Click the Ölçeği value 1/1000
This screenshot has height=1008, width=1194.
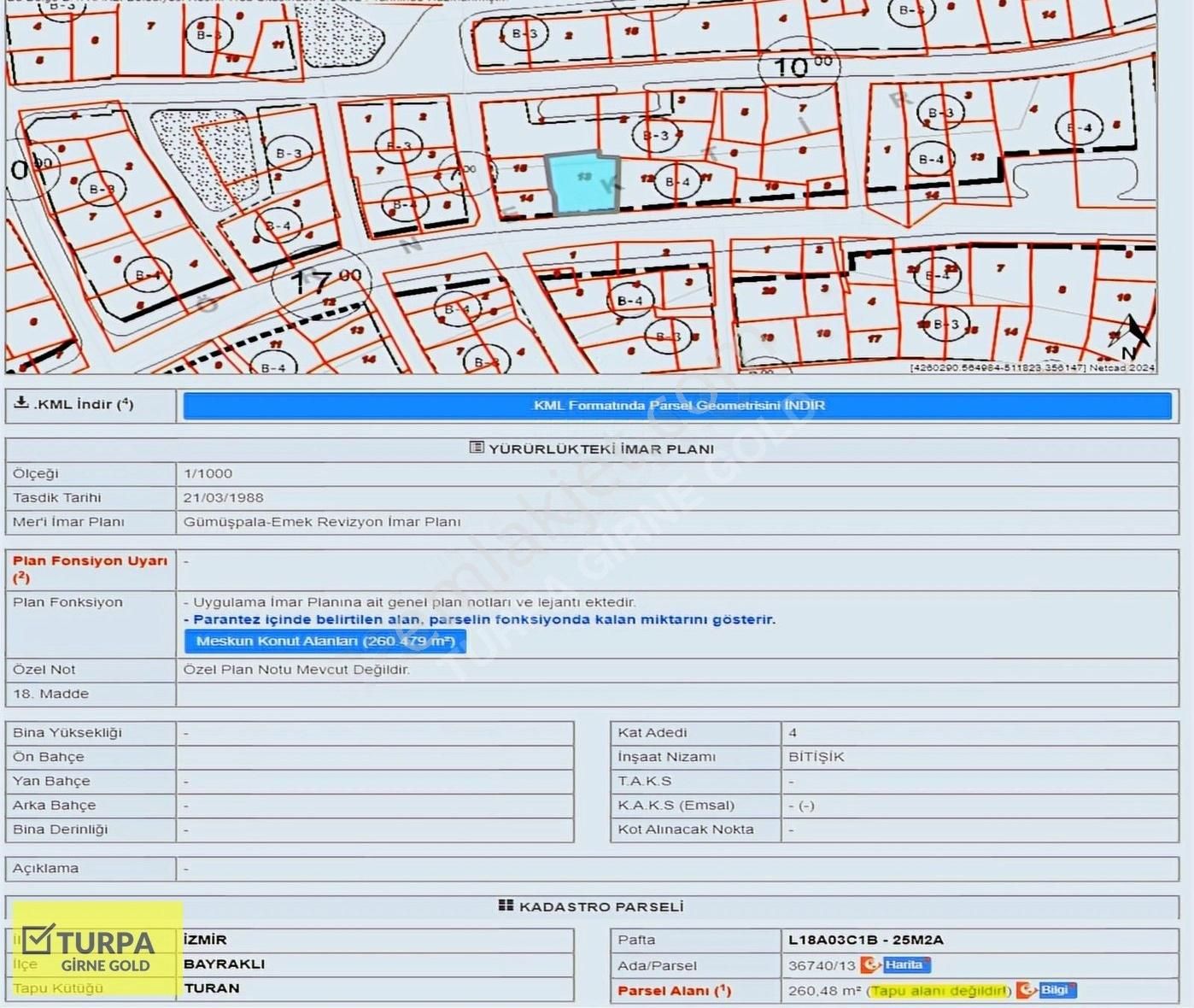(208, 473)
